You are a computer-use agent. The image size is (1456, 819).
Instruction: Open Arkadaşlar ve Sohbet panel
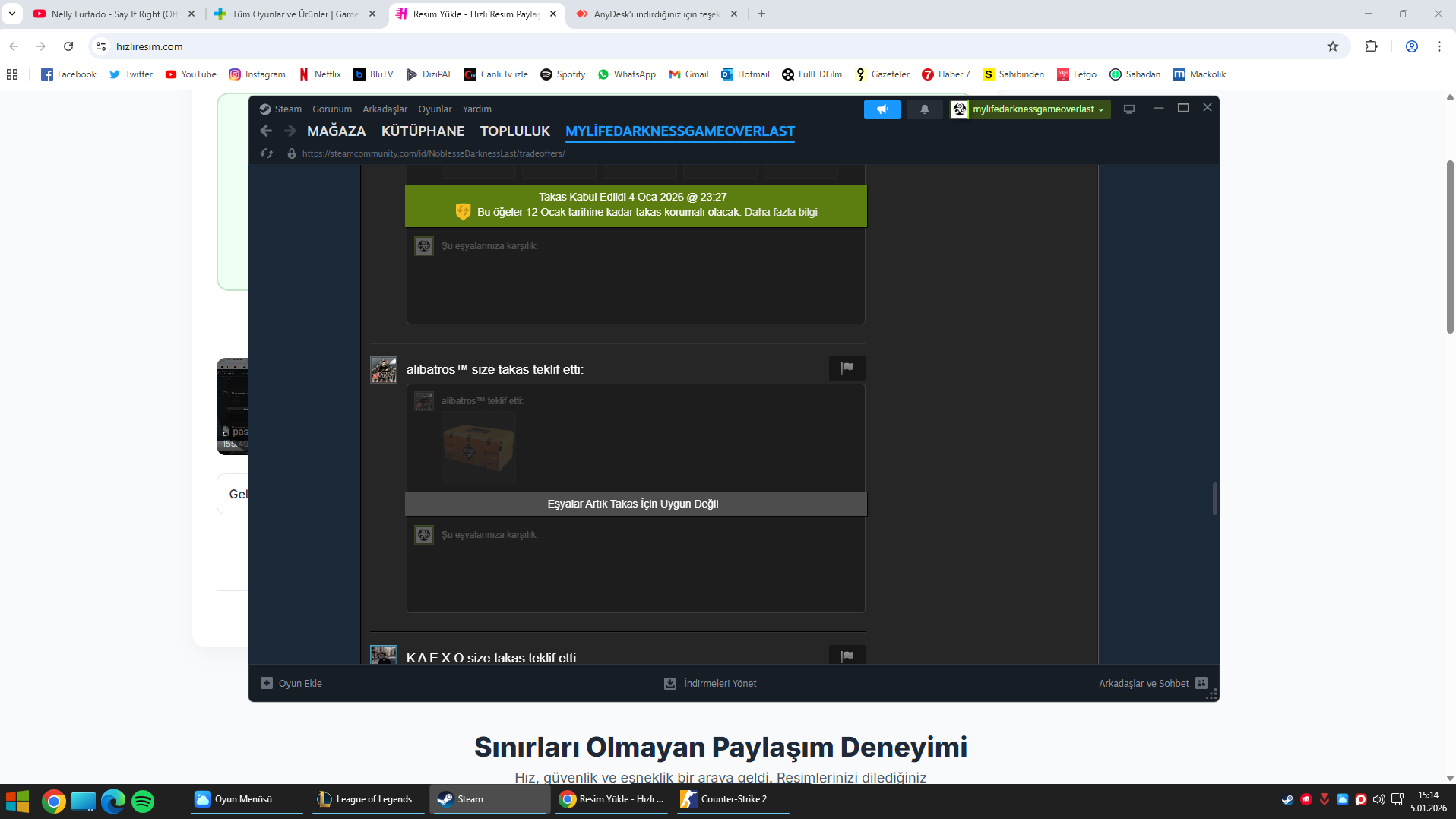point(1152,683)
